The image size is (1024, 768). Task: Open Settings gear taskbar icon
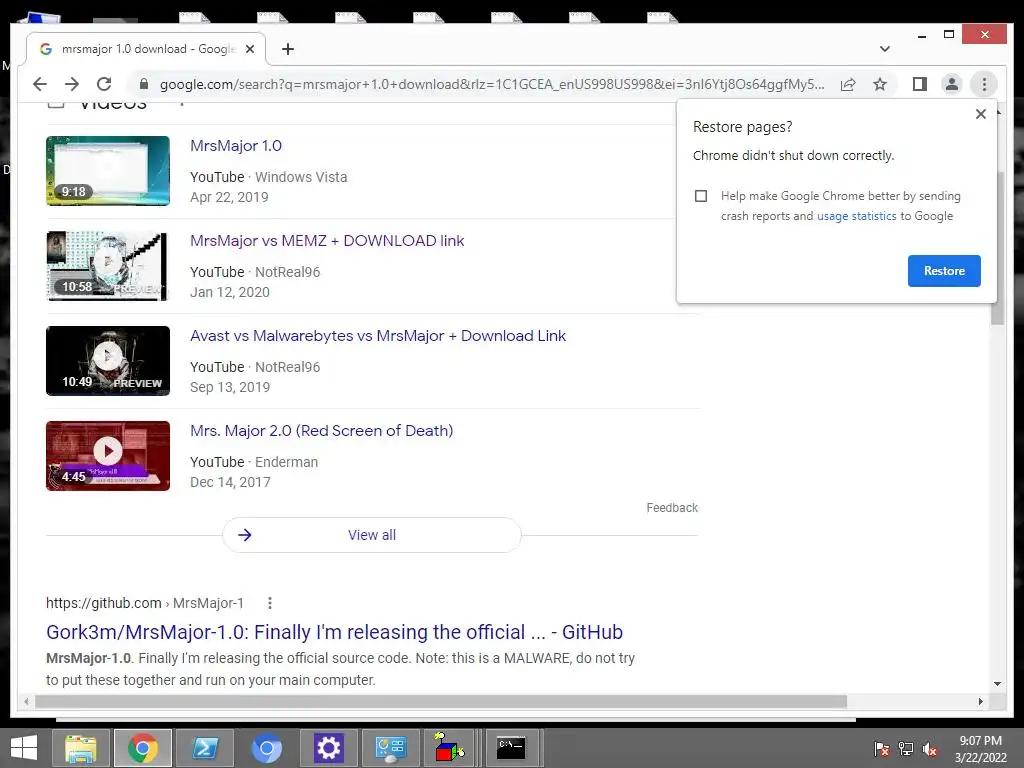coord(328,748)
